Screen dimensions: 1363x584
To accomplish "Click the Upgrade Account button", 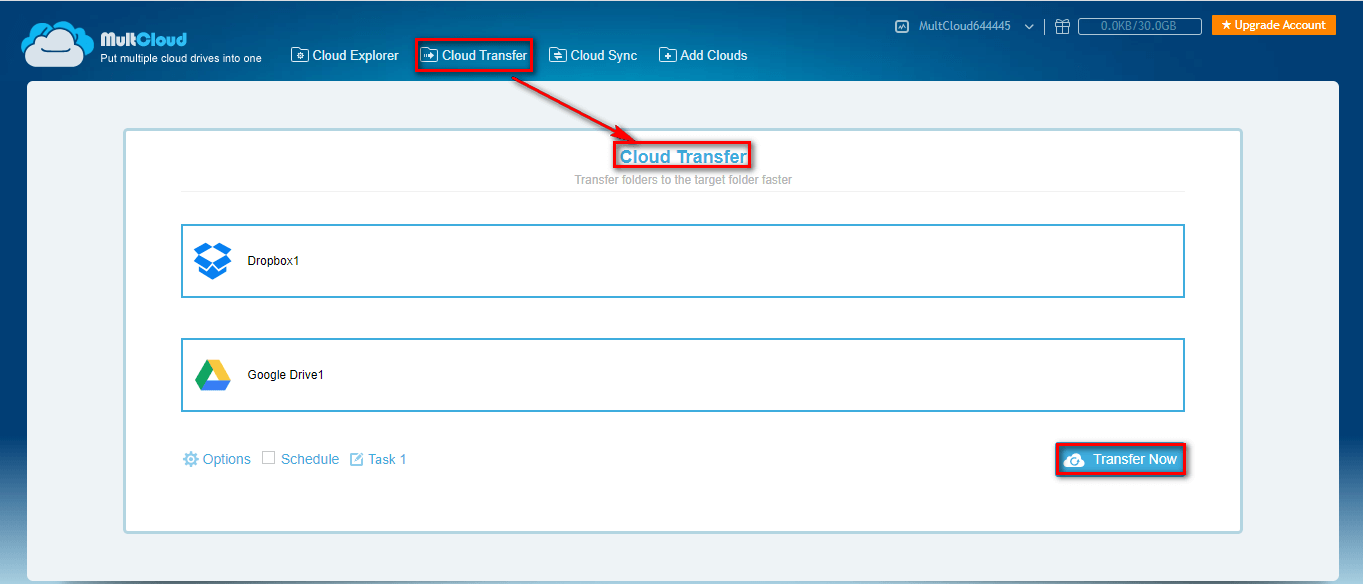I will [1273, 25].
